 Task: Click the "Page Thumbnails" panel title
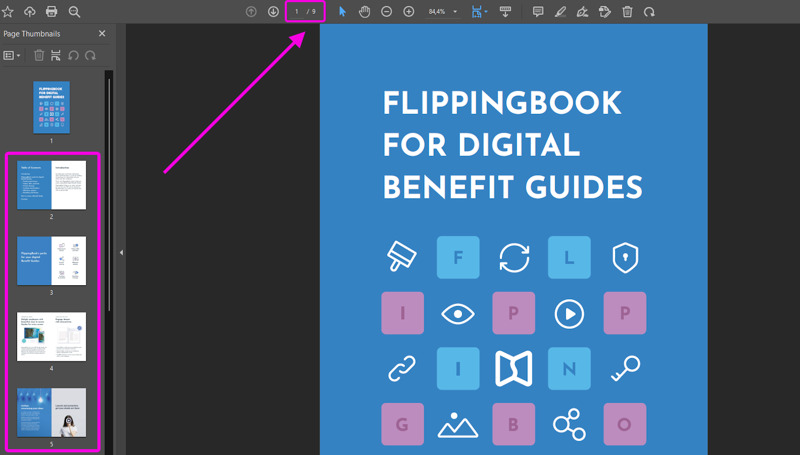click(x=32, y=34)
